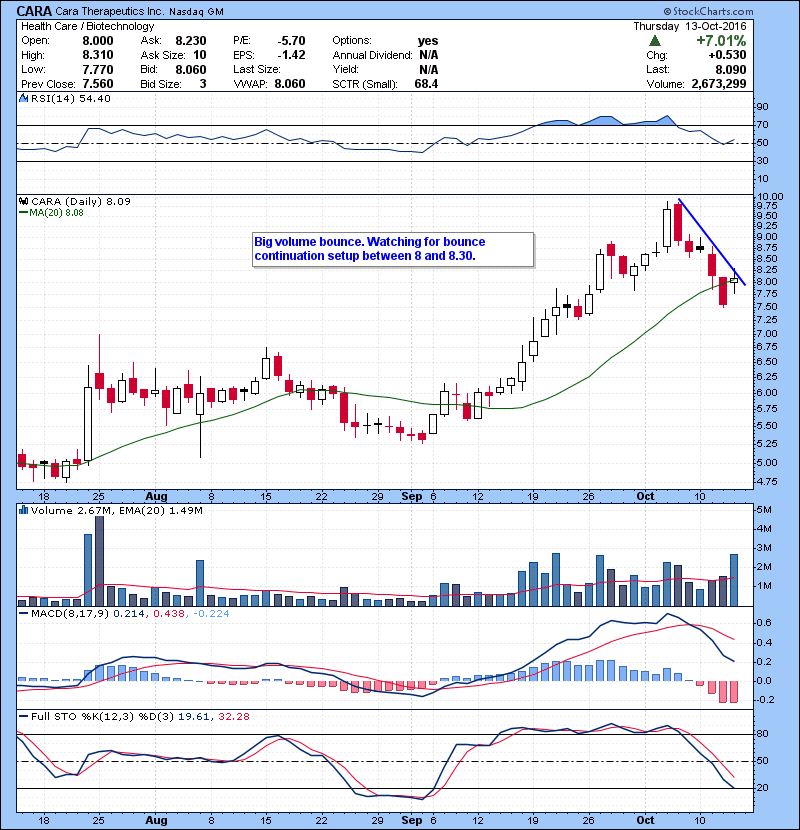Click the Ask value 8.230
The image size is (800, 830).
(x=191, y=41)
